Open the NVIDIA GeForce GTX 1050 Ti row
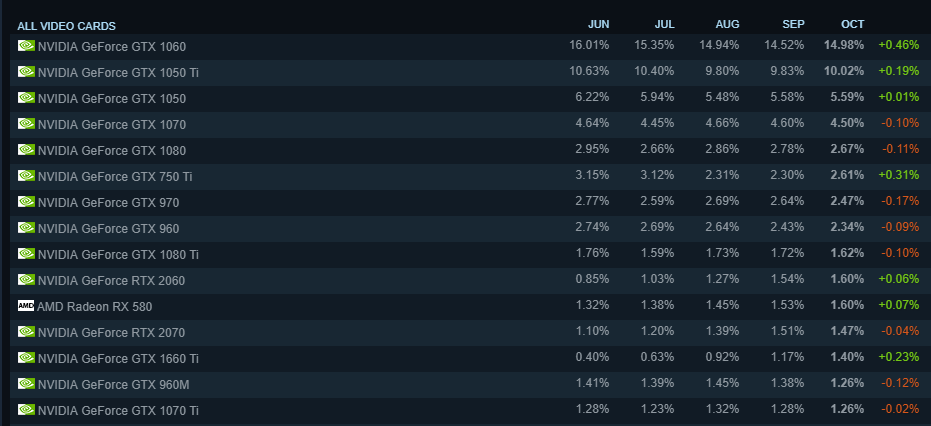Screen dimensions: 931x426 coord(468,72)
